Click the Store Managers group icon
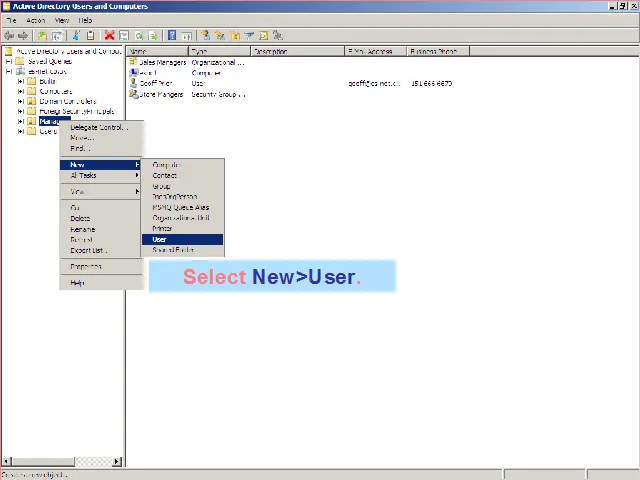 [133, 94]
